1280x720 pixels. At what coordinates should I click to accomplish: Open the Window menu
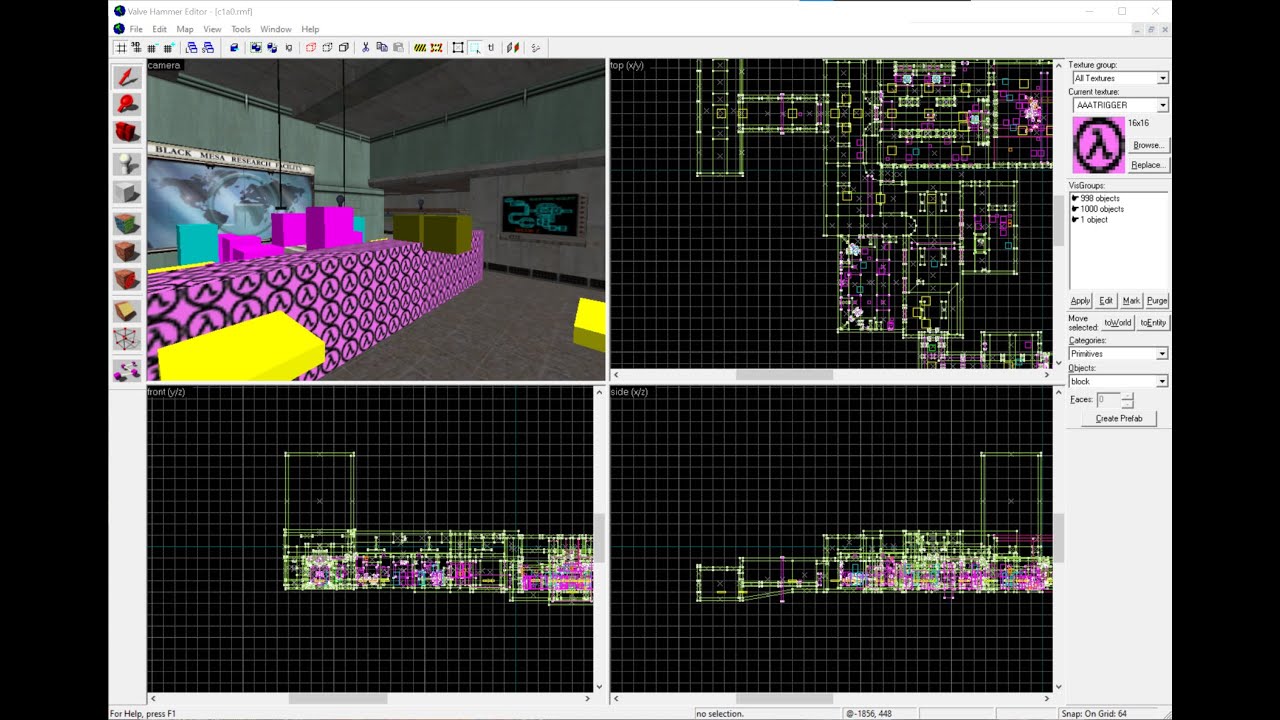pos(276,29)
